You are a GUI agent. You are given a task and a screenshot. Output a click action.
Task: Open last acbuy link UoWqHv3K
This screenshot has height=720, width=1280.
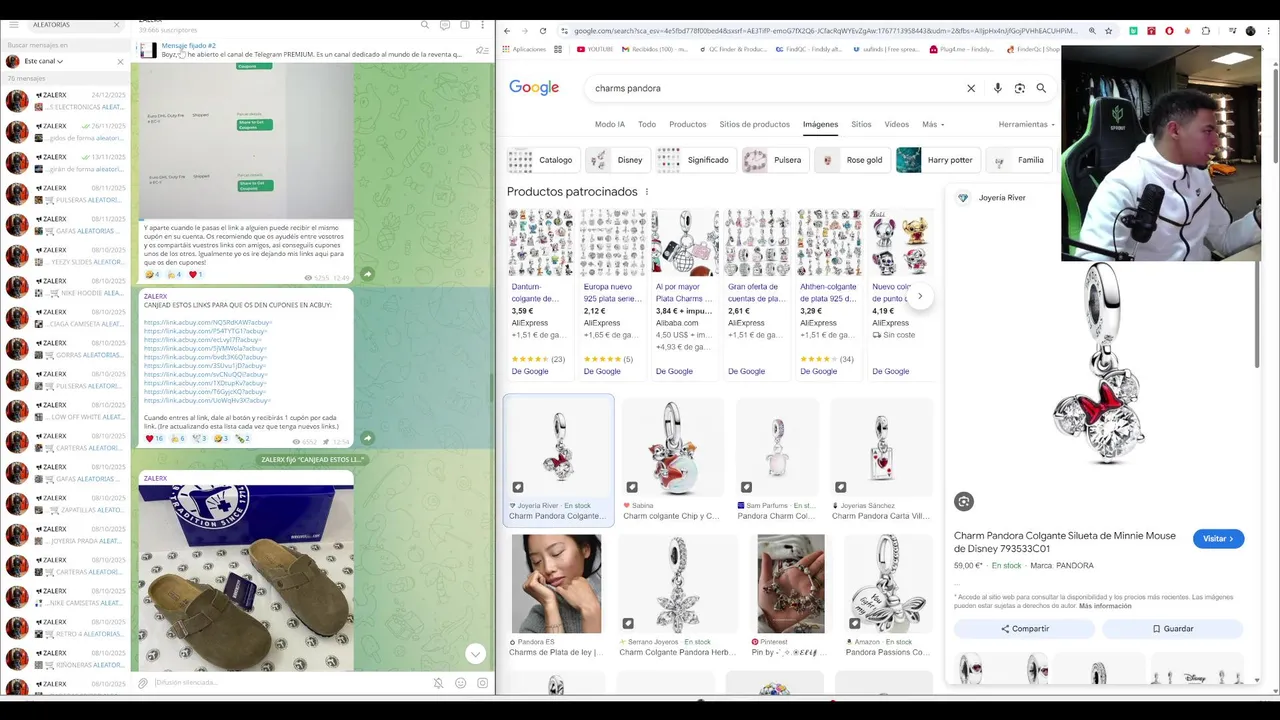pos(207,400)
